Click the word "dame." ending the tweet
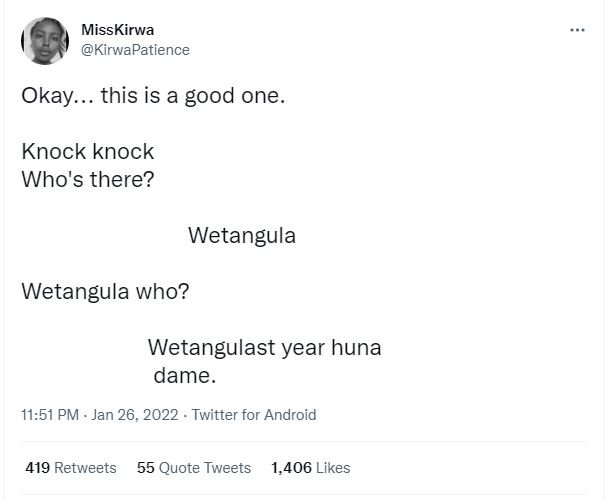The image size is (612, 501). pos(185,375)
